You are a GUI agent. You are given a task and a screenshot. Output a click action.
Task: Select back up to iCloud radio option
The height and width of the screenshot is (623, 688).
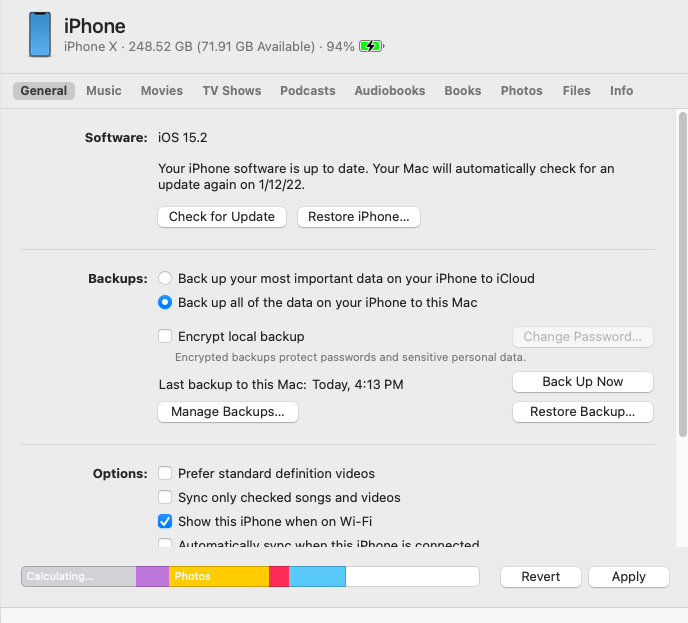165,278
